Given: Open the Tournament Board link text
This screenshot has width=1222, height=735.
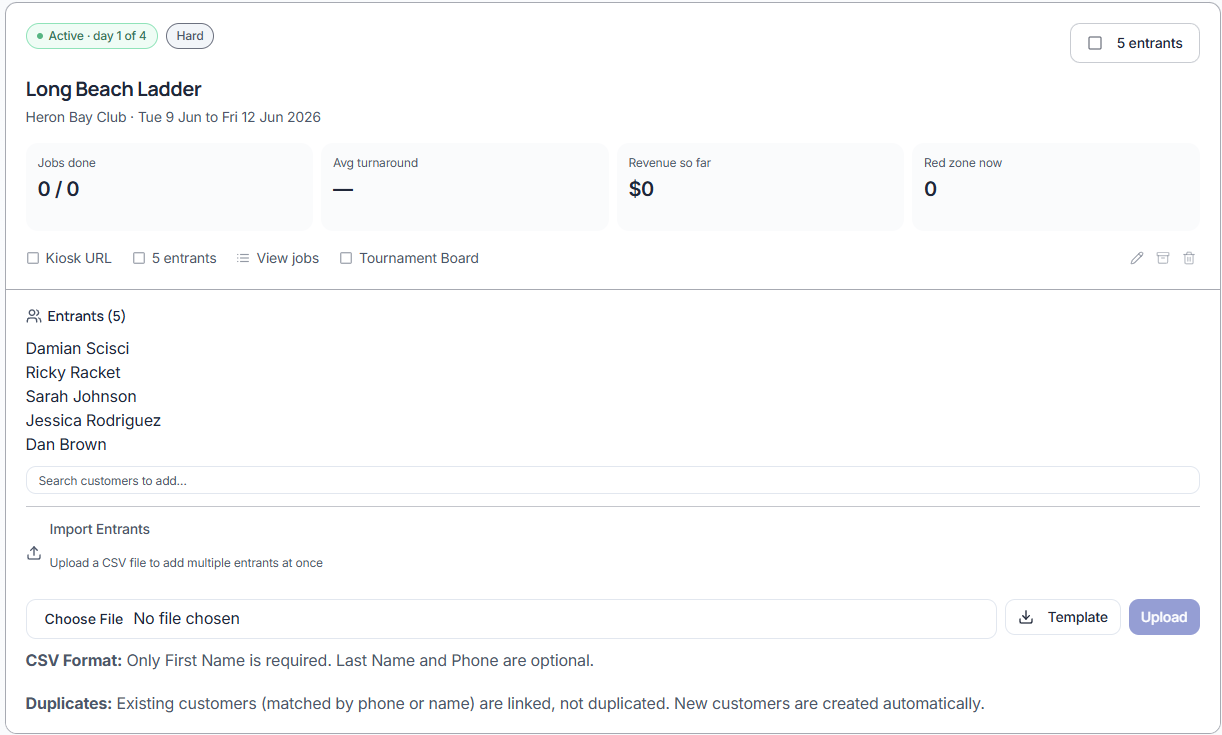Looking at the screenshot, I should 419,258.
